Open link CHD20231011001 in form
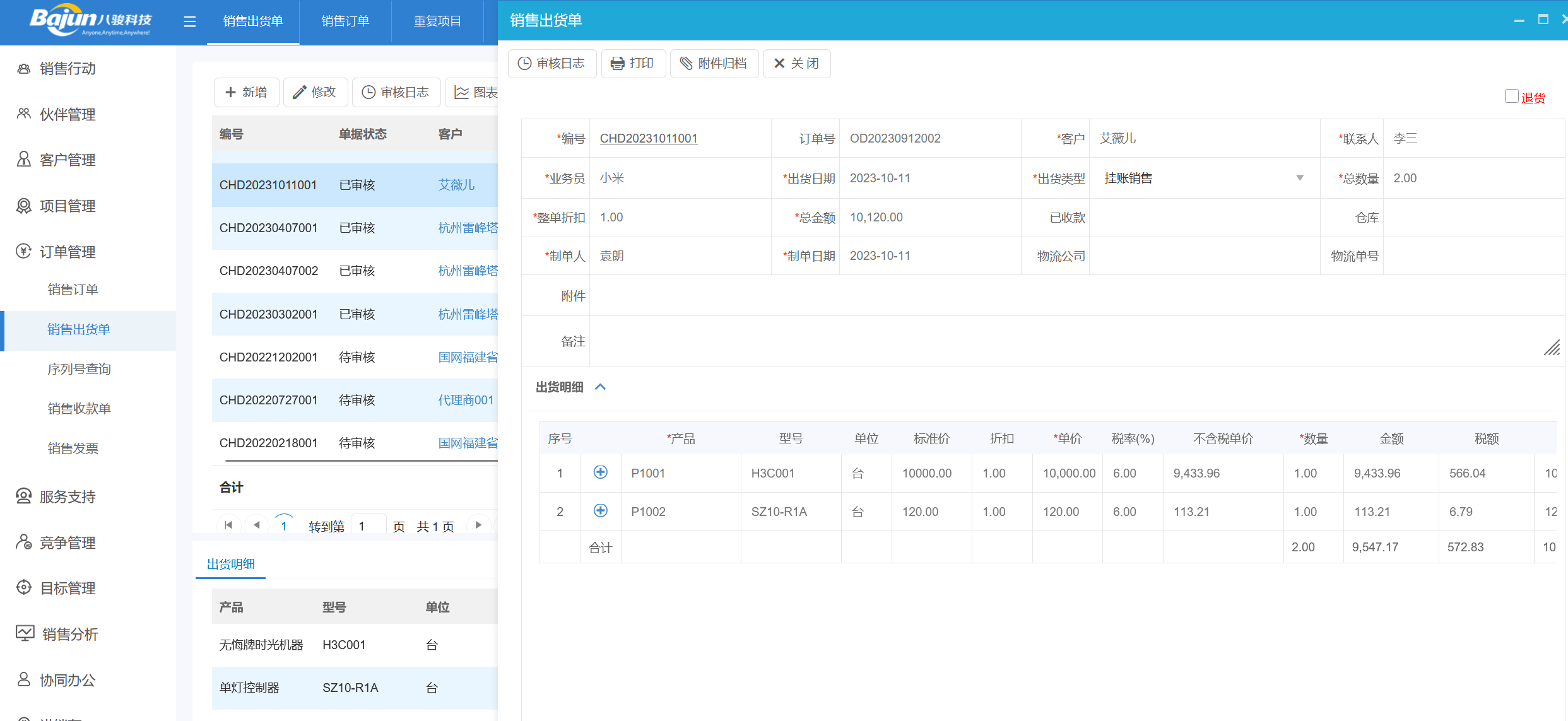This screenshot has width=1568, height=721. point(648,138)
